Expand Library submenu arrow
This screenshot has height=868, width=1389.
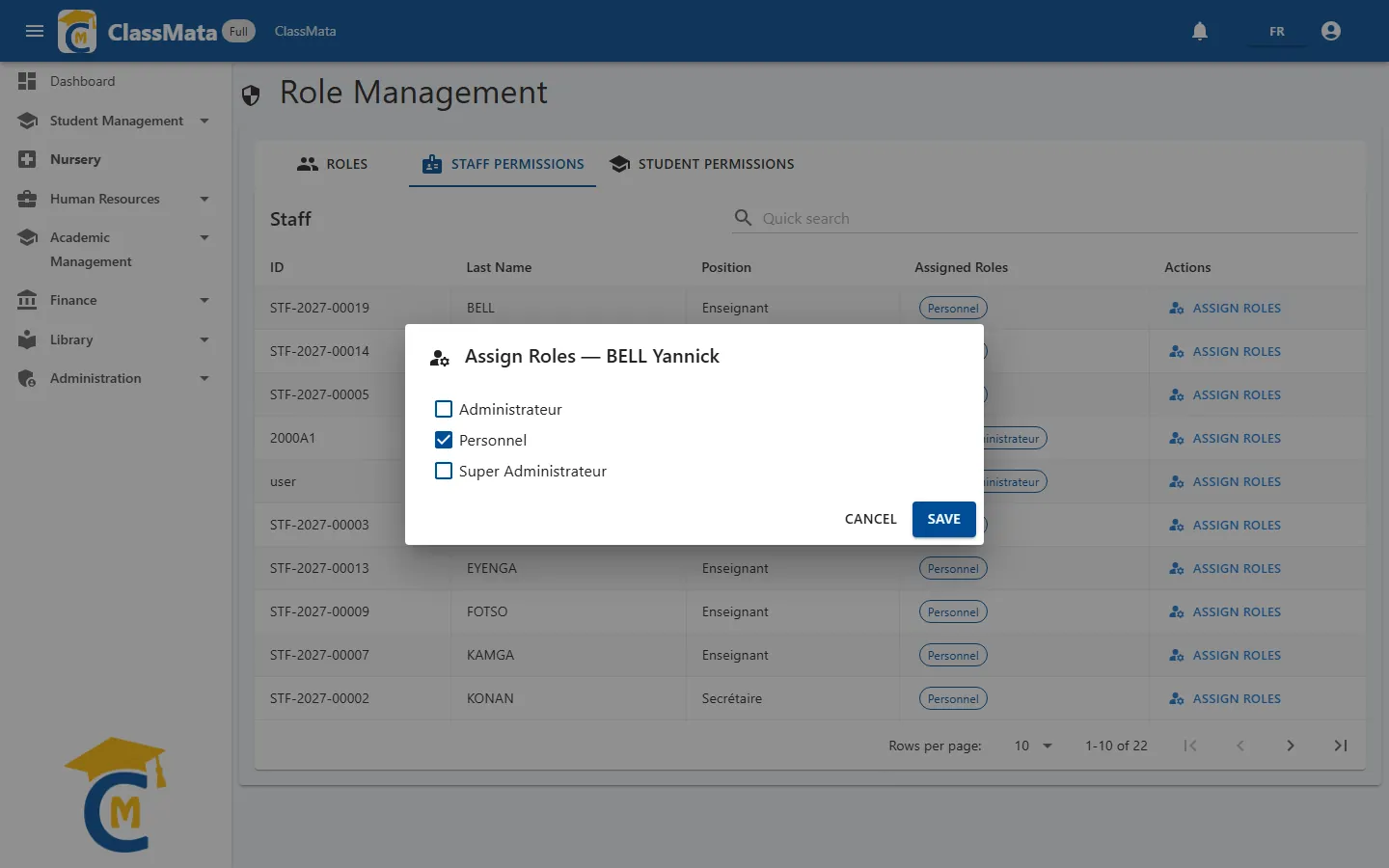[x=204, y=339]
